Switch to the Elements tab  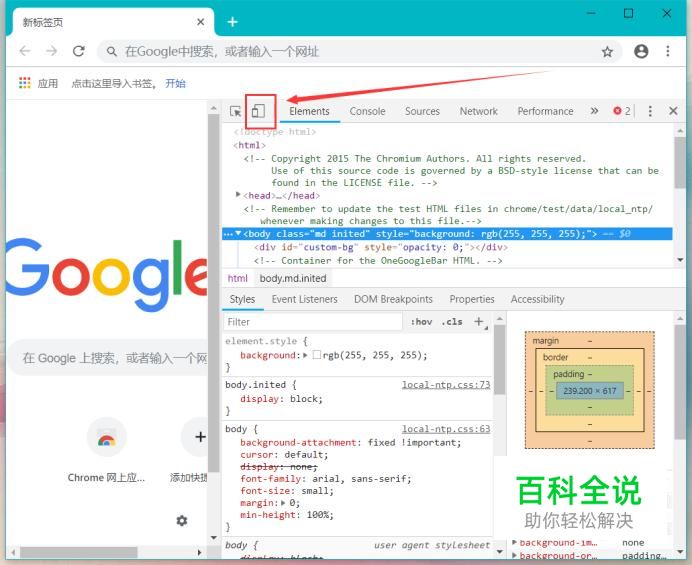(309, 111)
